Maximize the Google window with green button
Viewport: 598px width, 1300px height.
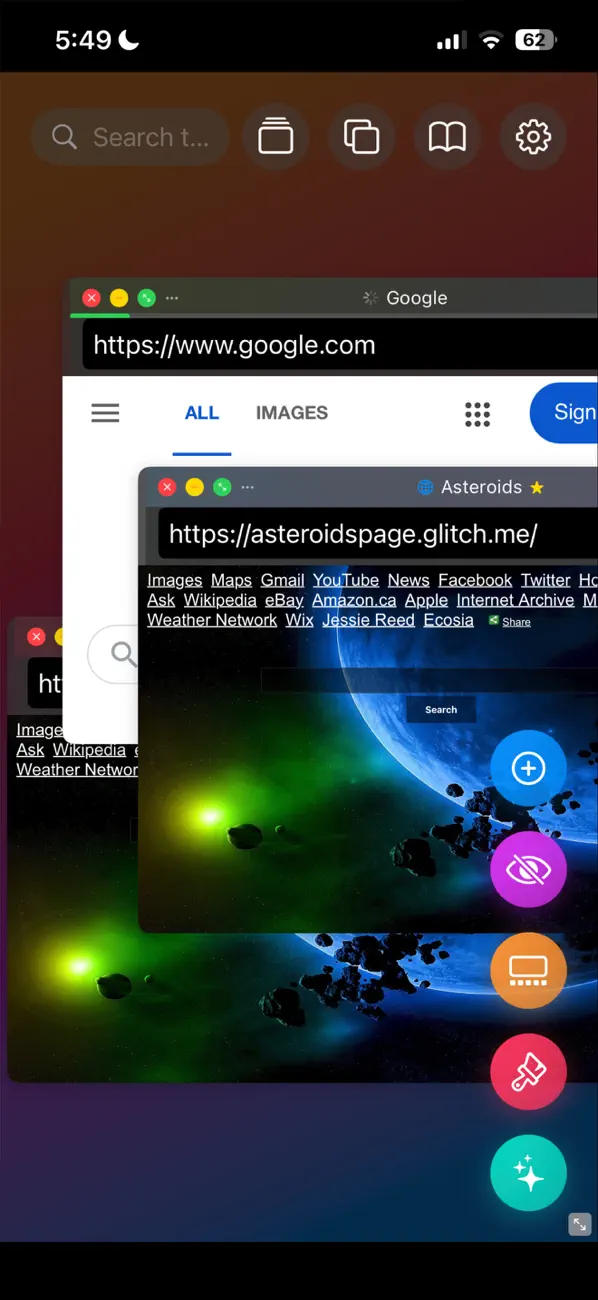pos(146,298)
